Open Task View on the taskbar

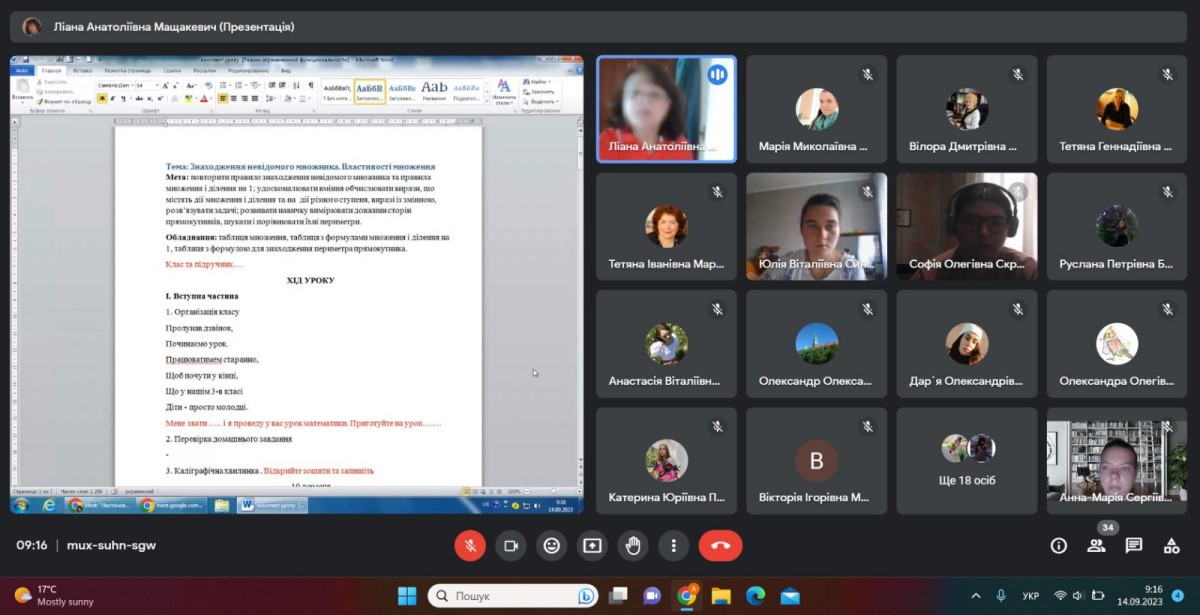pos(618,596)
